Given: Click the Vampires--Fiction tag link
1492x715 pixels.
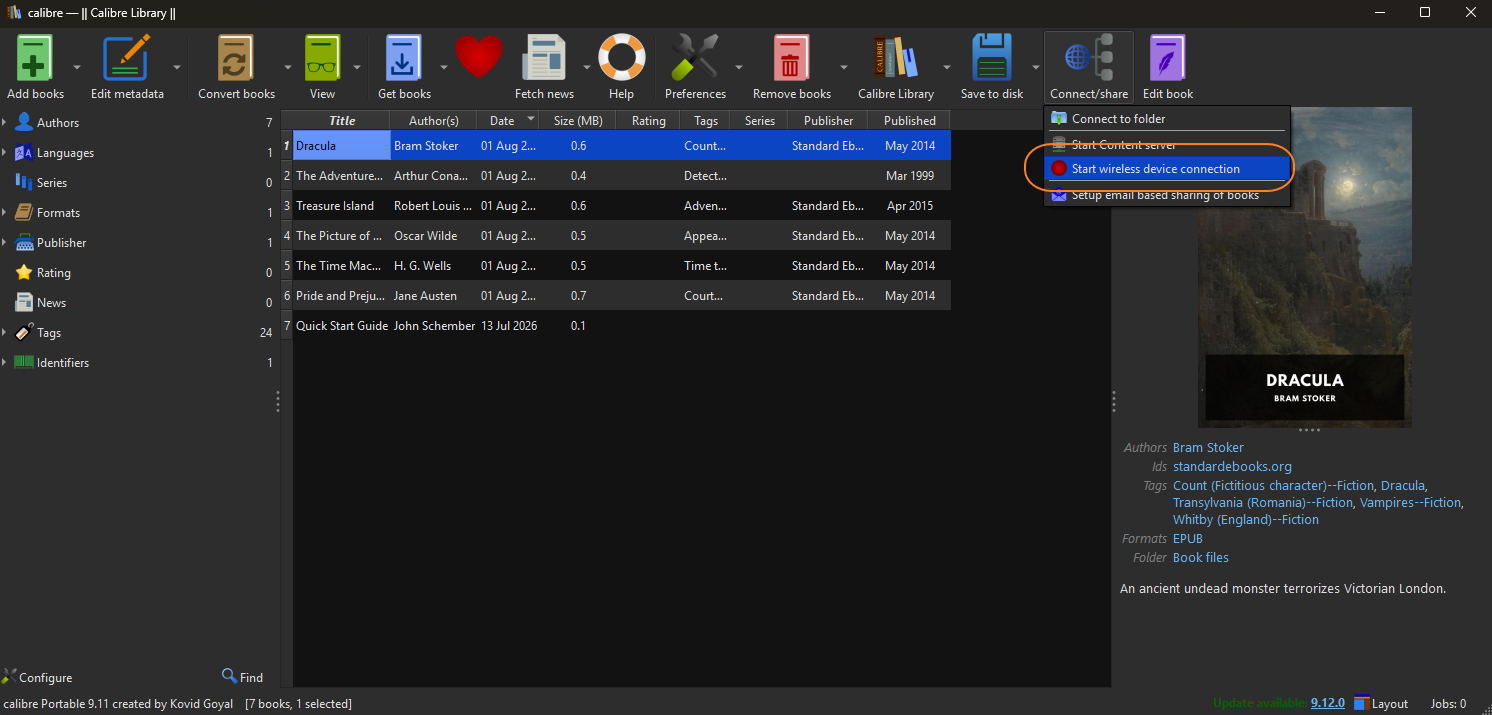Looking at the screenshot, I should click(1410, 502).
